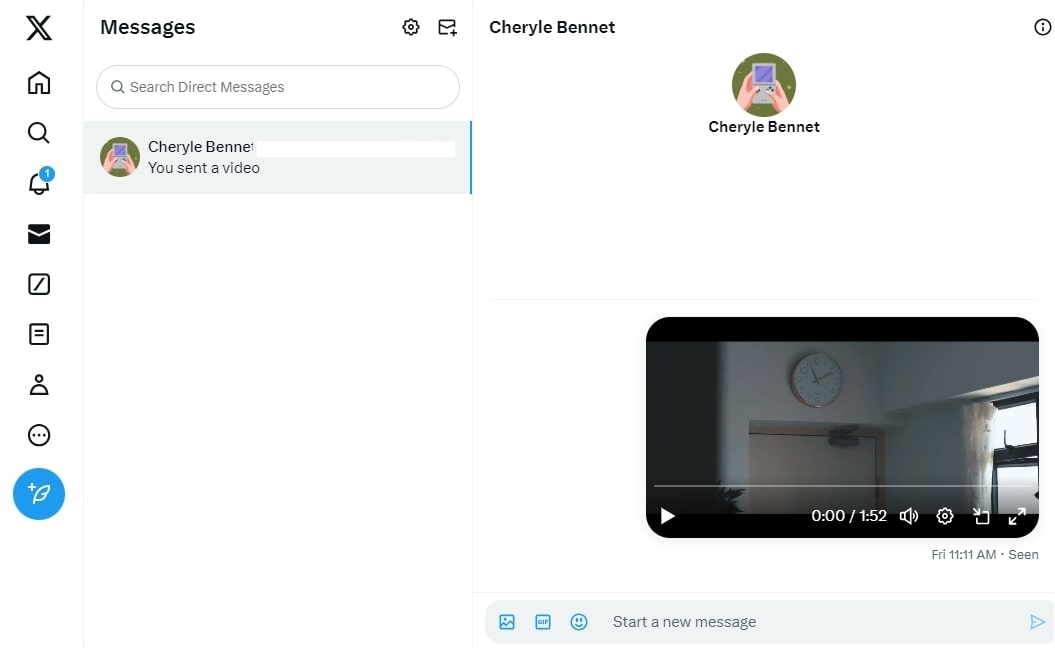
Task: Expand the More circle menu
Action: [x=39, y=435]
